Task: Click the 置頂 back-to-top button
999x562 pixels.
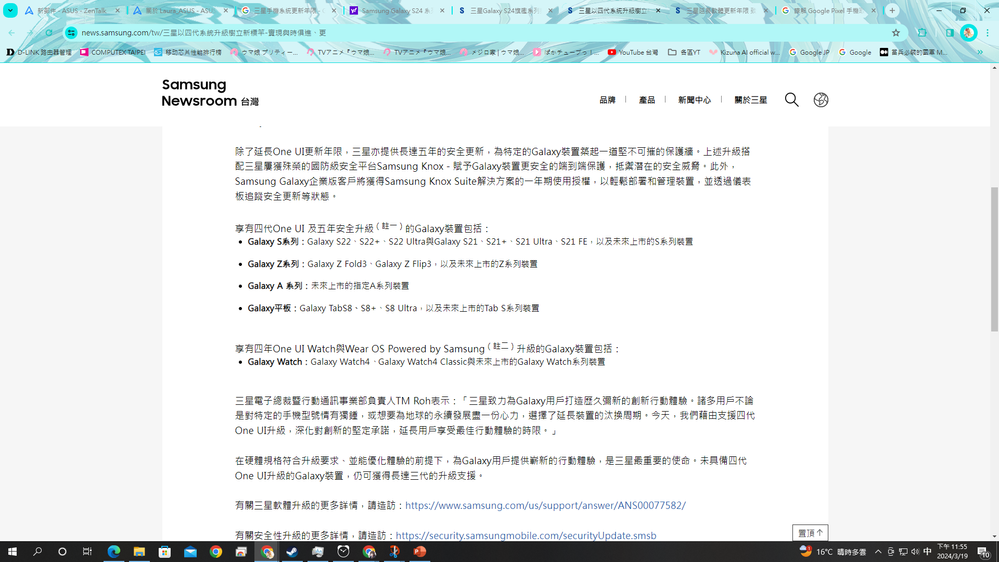Action: point(810,533)
